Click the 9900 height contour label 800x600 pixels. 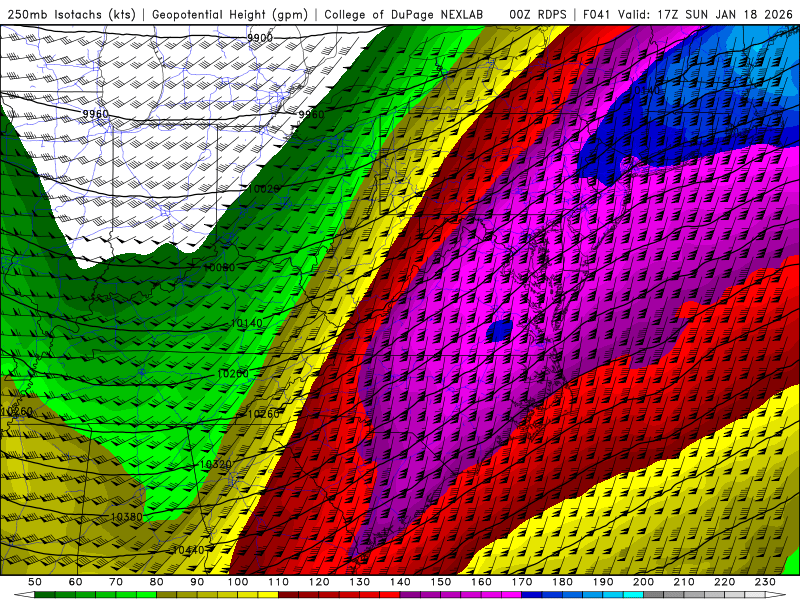[x=260, y=38]
